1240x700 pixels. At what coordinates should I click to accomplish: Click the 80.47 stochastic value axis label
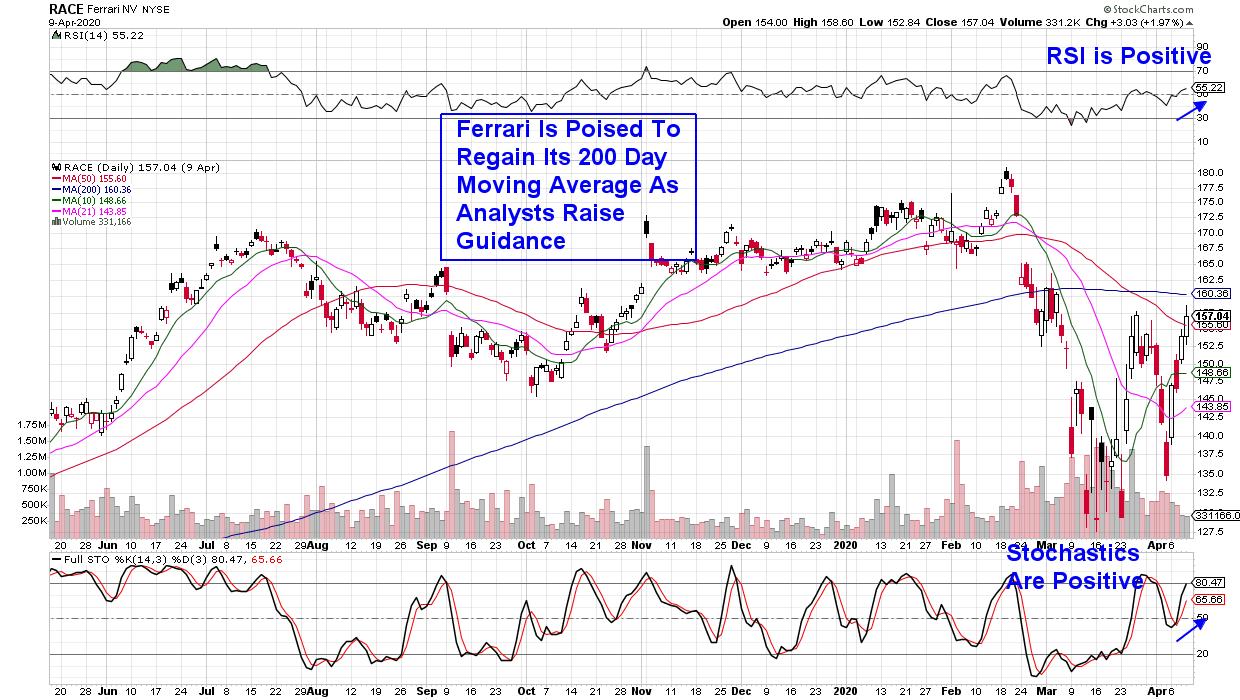coord(1210,582)
